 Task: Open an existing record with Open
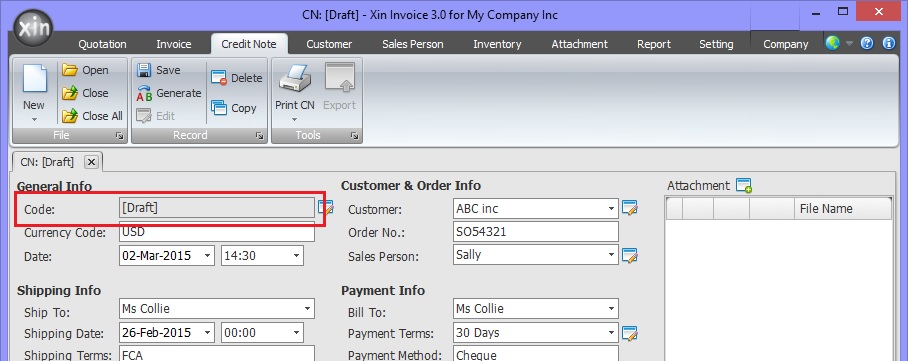[86, 70]
